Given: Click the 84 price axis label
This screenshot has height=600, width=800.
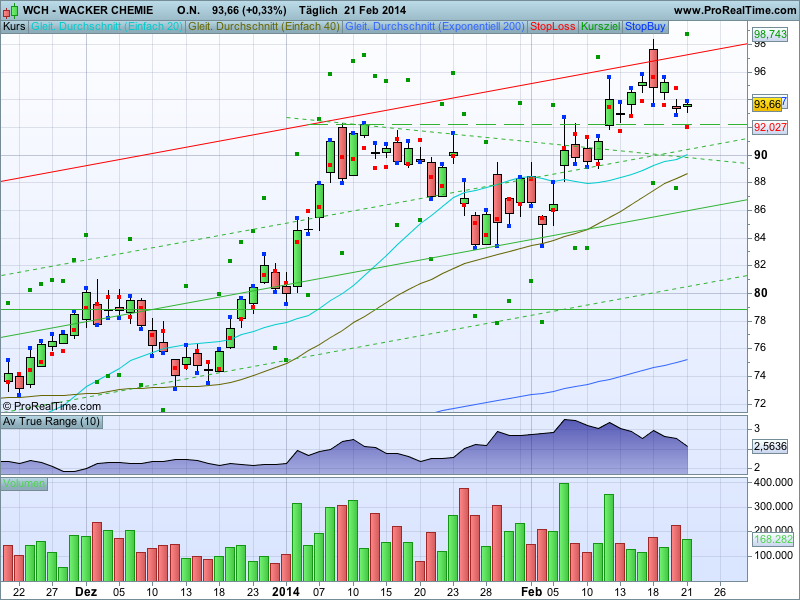Looking at the screenshot, I should pos(760,237).
